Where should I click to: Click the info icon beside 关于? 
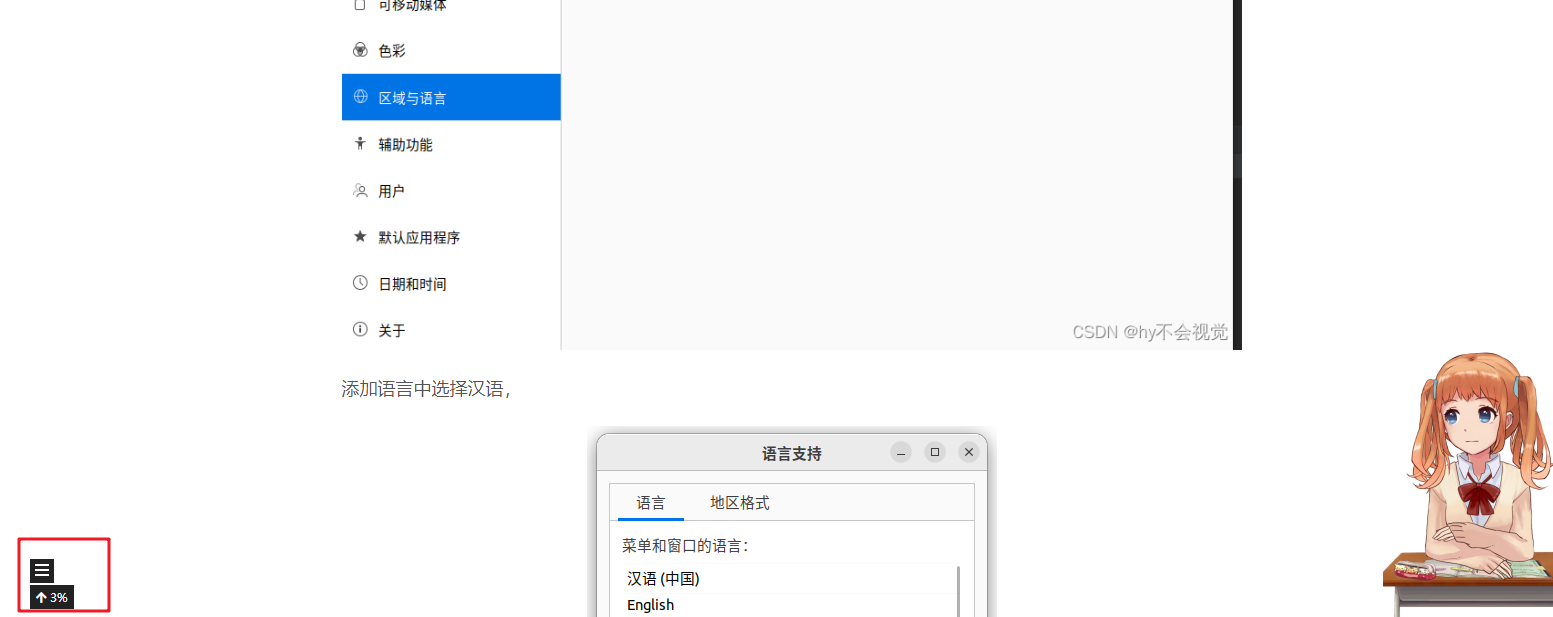point(361,329)
